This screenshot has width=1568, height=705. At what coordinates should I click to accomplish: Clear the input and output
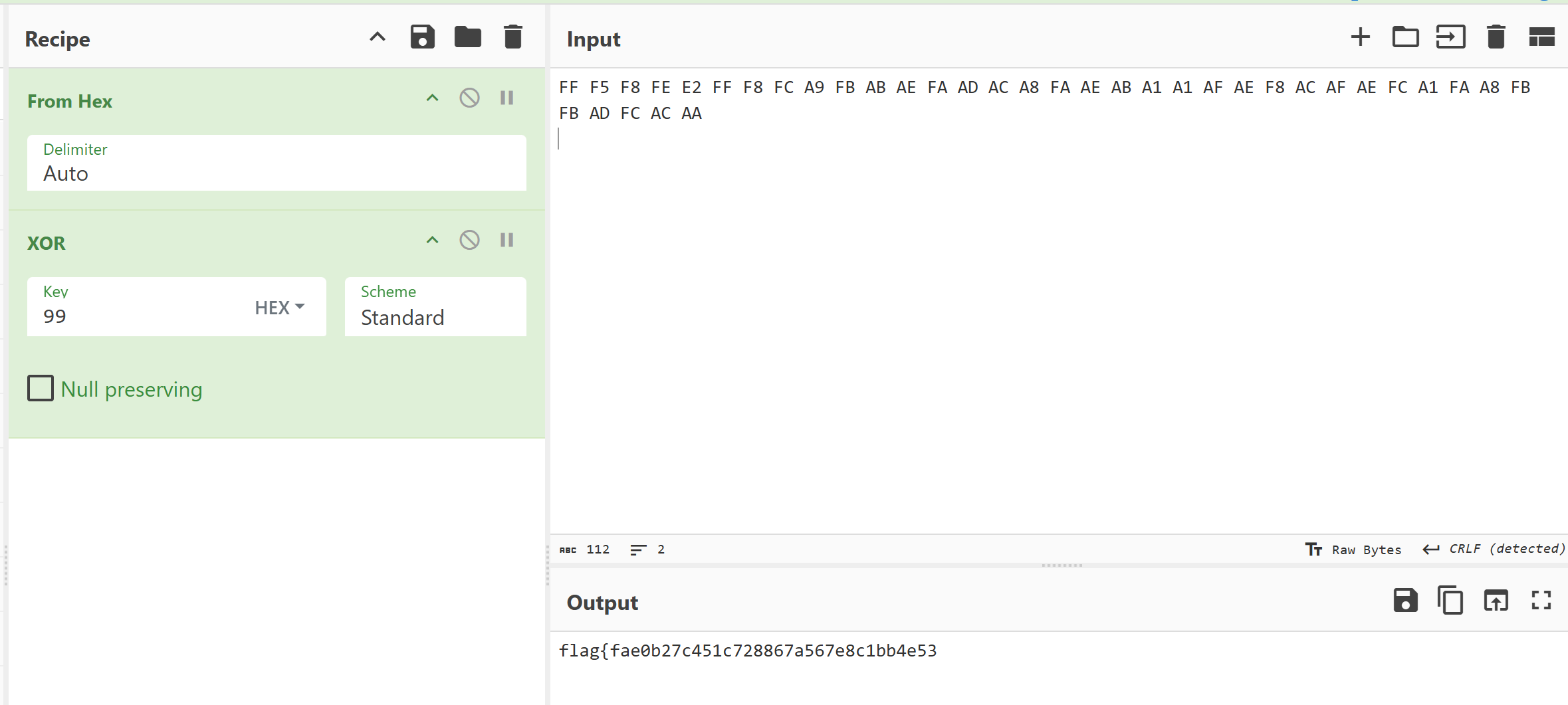pyautogui.click(x=1496, y=37)
